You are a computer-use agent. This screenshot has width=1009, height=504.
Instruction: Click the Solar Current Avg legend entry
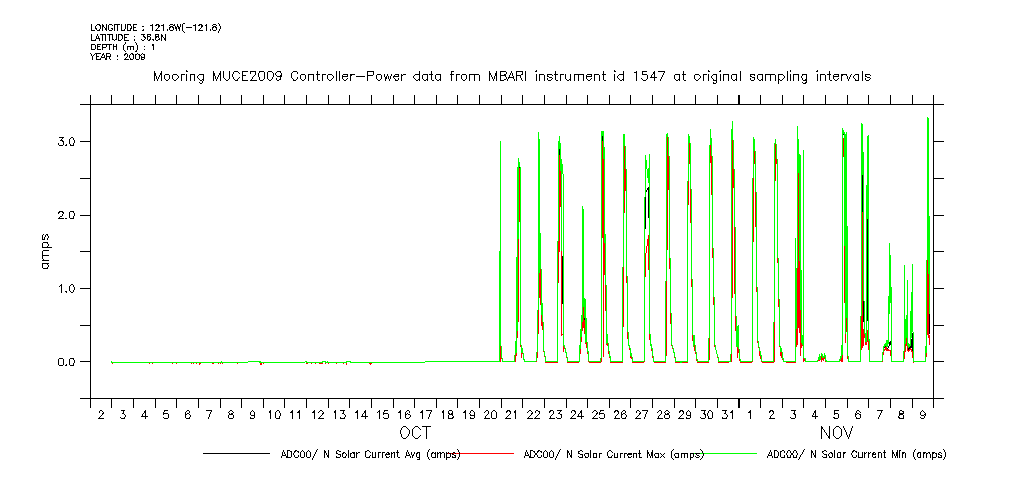click(x=370, y=454)
